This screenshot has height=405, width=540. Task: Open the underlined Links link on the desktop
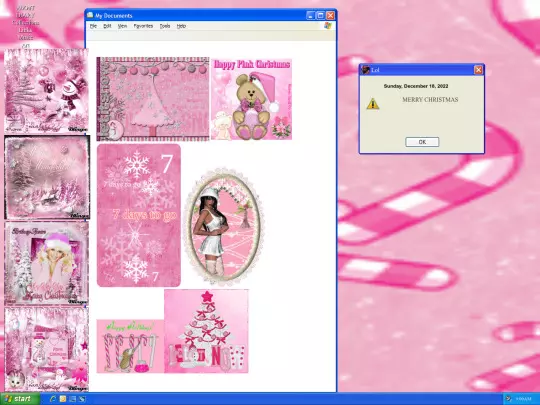[26, 30]
